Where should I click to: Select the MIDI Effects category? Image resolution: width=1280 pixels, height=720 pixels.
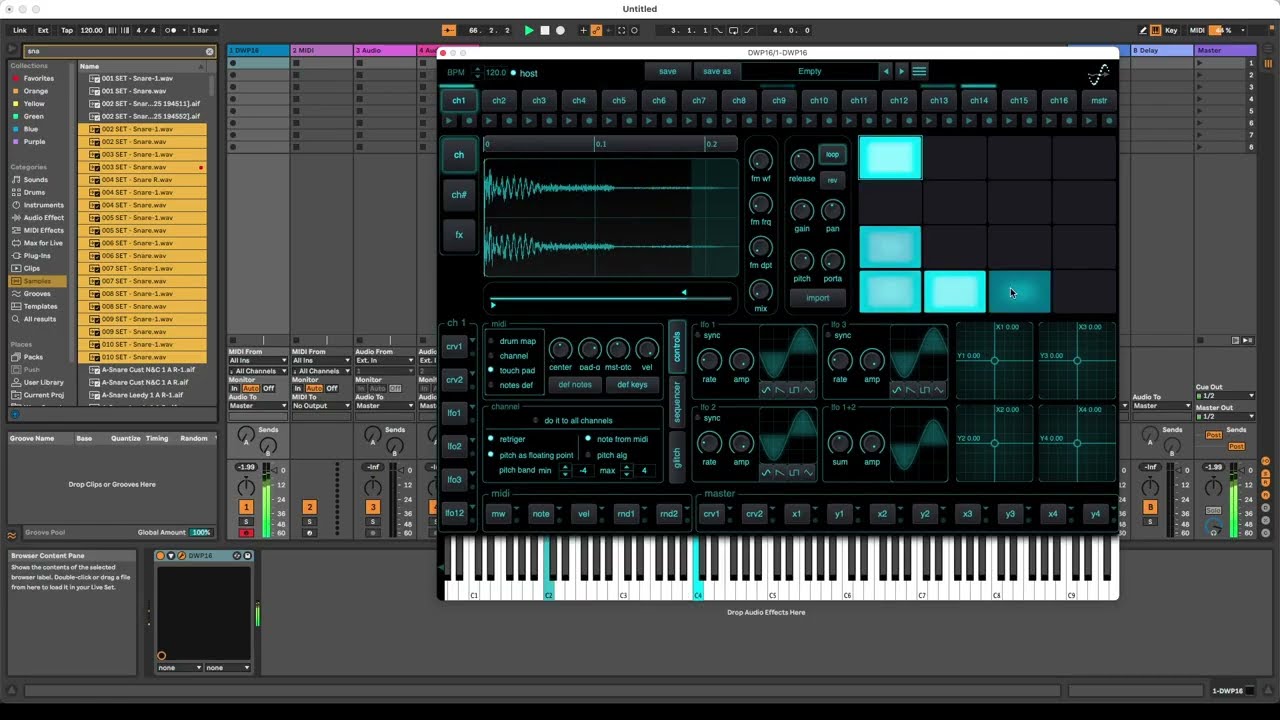tap(43, 230)
